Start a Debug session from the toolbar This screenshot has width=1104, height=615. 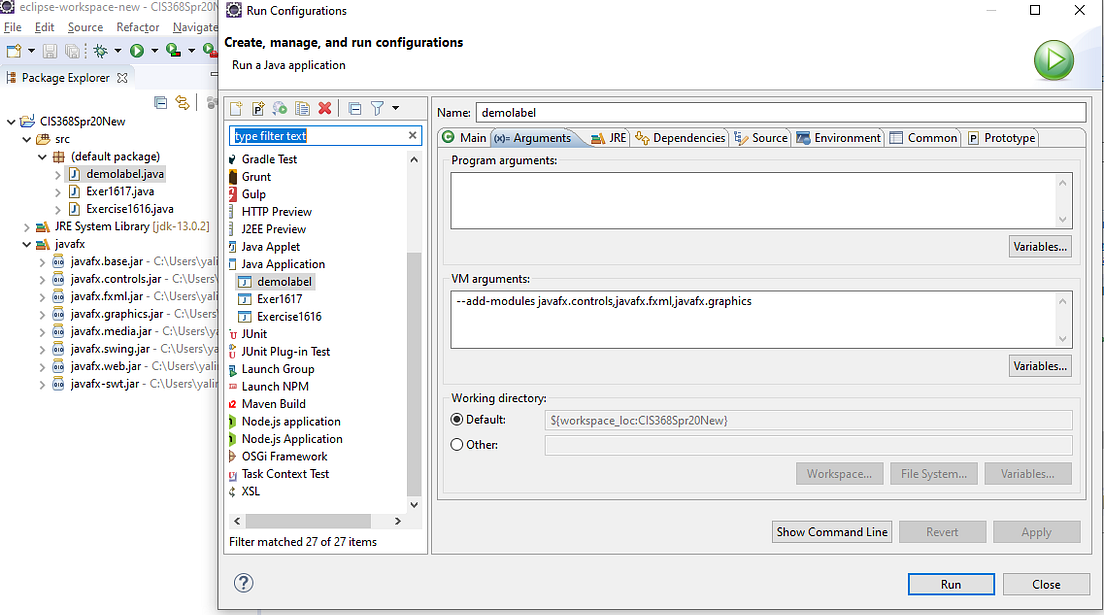101,52
